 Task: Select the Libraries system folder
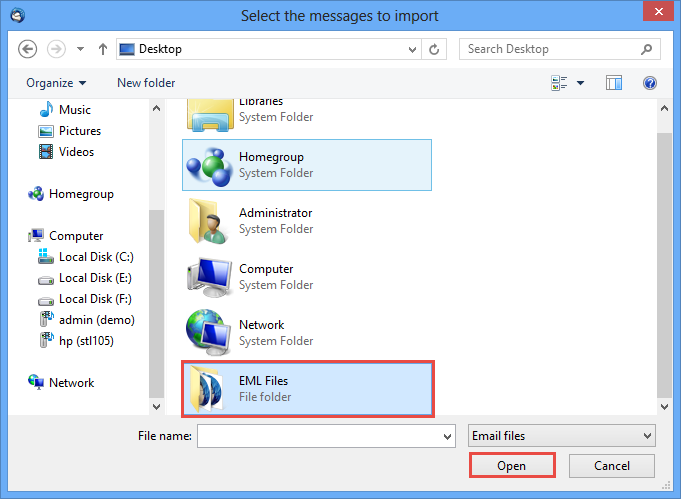click(x=307, y=115)
